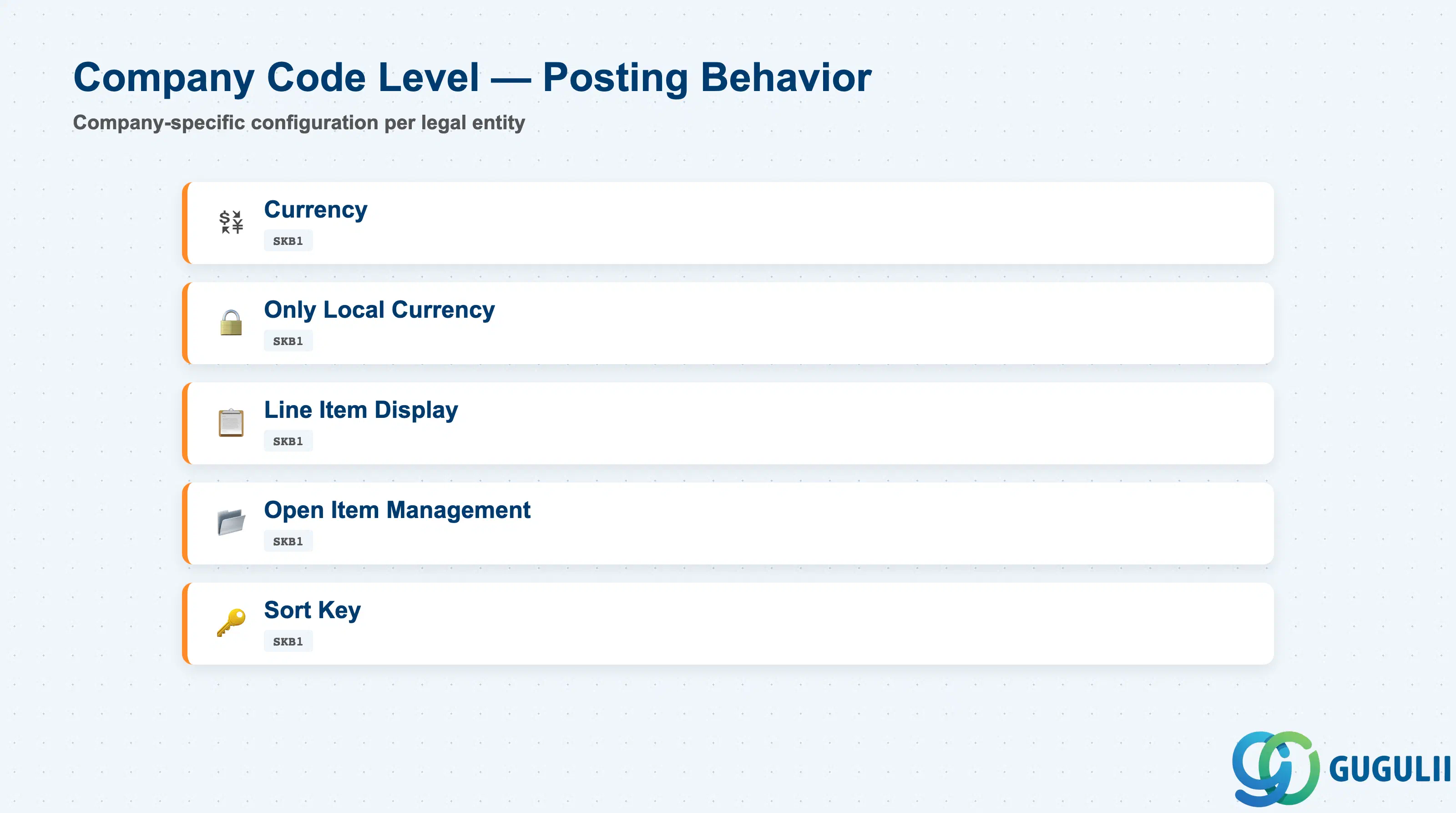The width and height of the screenshot is (1456, 813).
Task: Click the SKB1 tag under Currency
Action: pos(288,241)
